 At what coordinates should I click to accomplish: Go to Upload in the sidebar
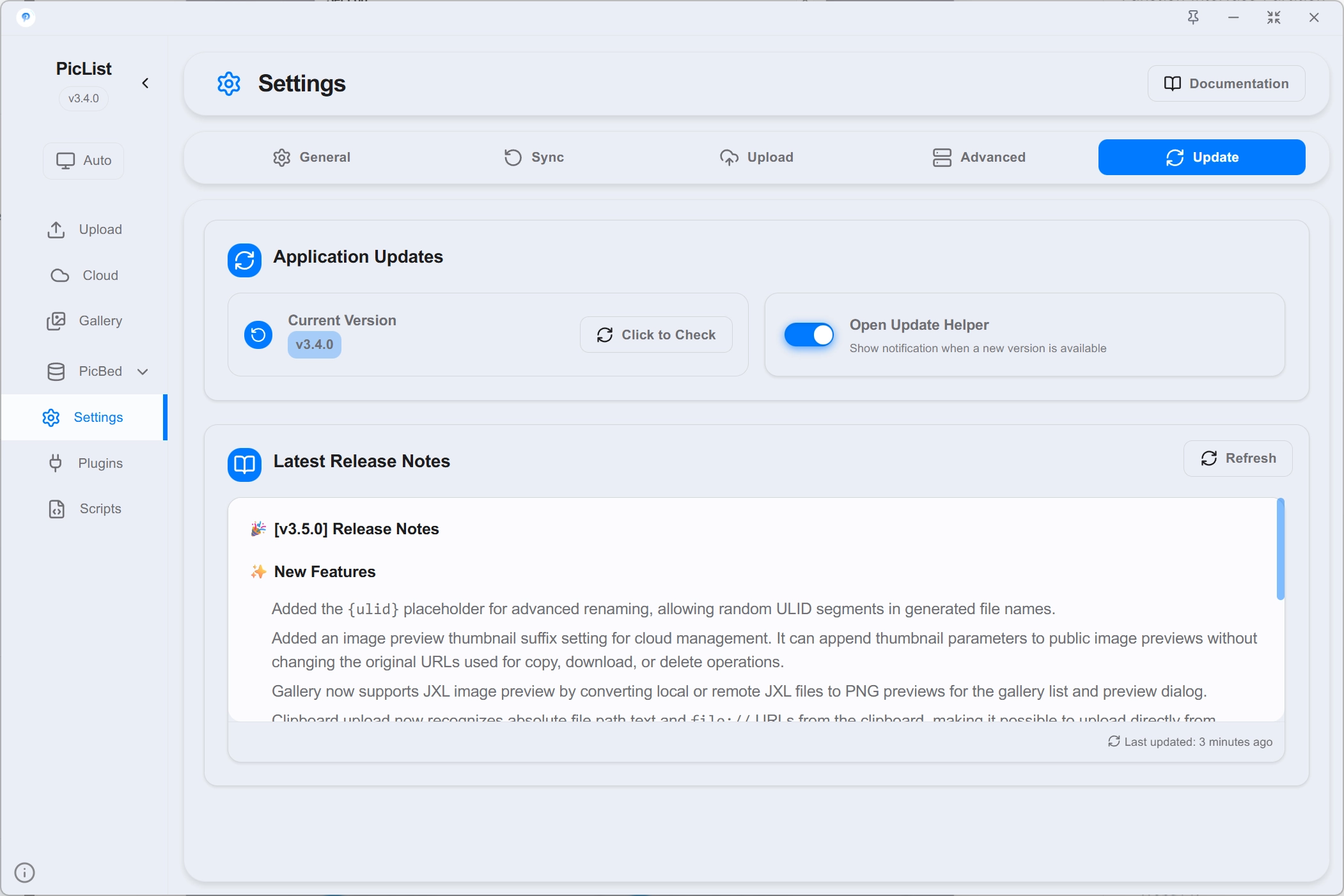click(x=84, y=229)
